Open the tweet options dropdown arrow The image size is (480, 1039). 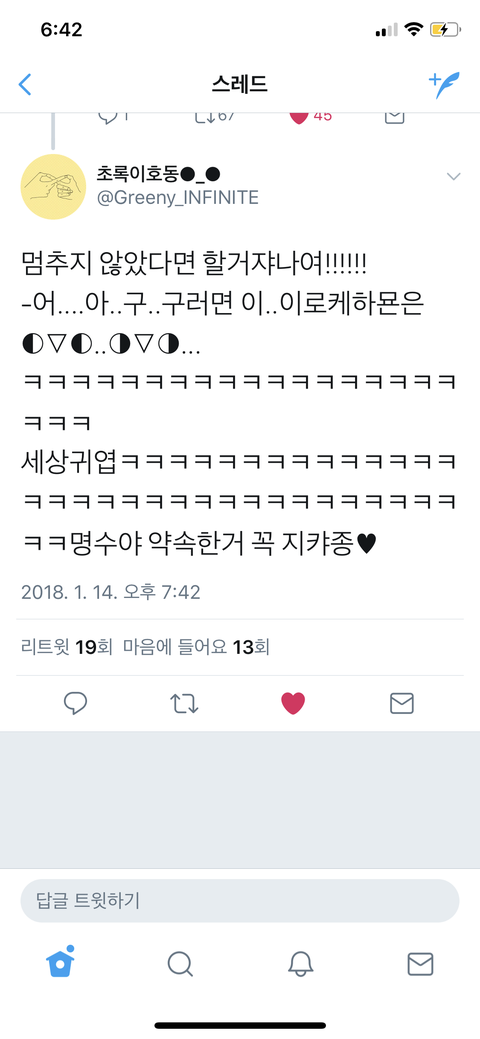click(x=454, y=176)
